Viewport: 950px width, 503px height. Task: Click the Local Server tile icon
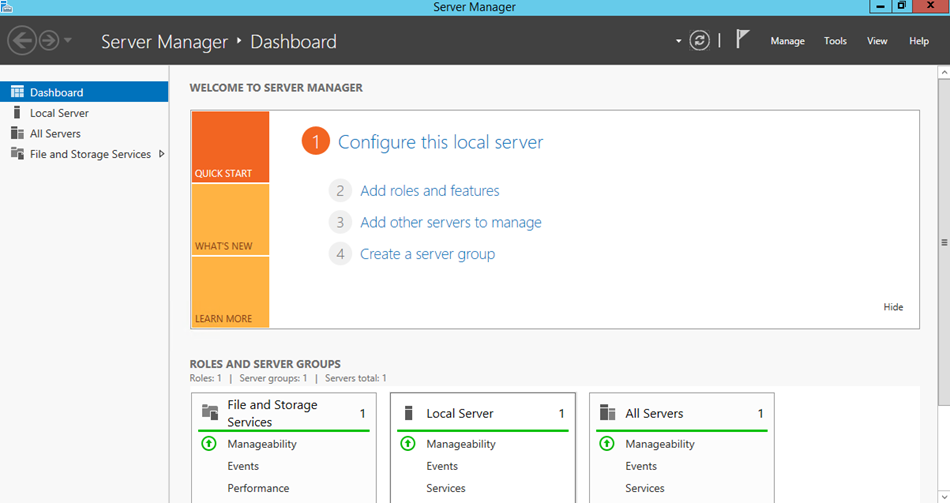pos(408,413)
